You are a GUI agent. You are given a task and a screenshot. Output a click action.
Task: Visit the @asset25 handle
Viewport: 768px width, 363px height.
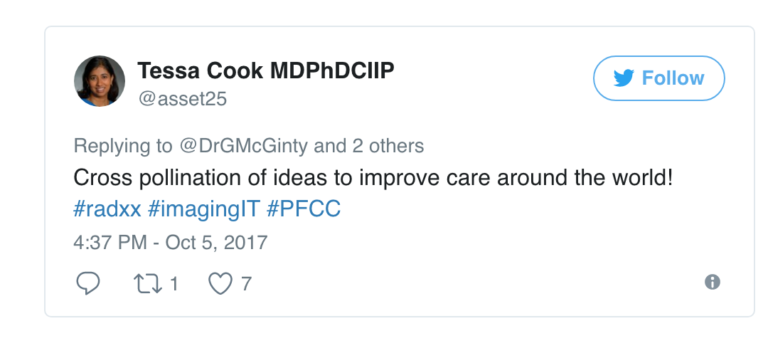tap(183, 99)
